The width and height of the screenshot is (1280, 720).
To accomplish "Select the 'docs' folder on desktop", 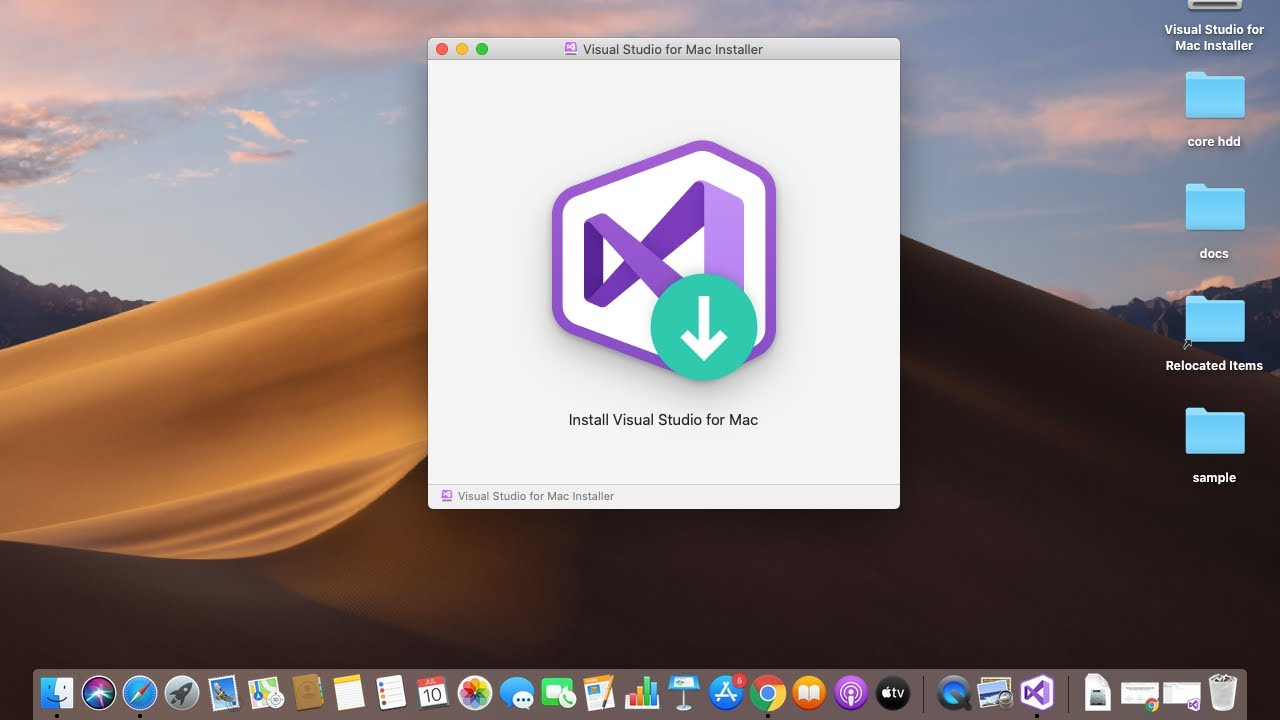I will [1214, 210].
